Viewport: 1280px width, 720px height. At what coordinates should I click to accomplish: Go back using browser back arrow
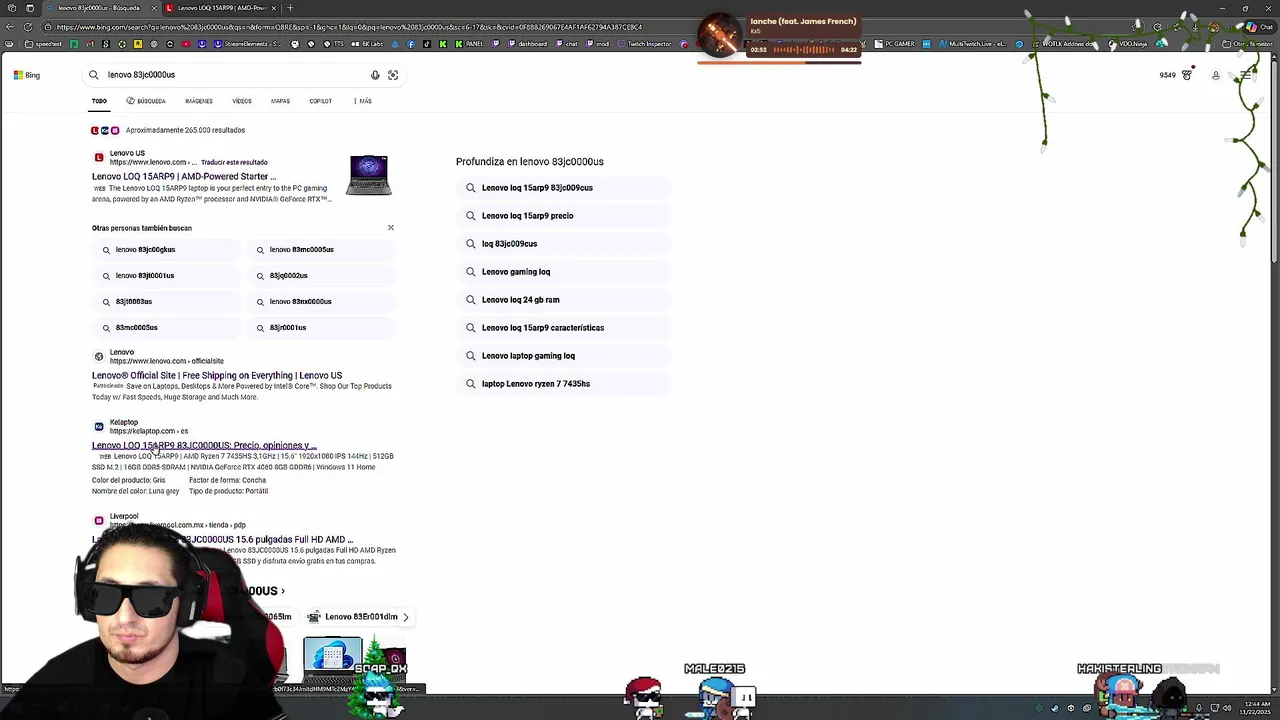pyautogui.click(x=11, y=27)
